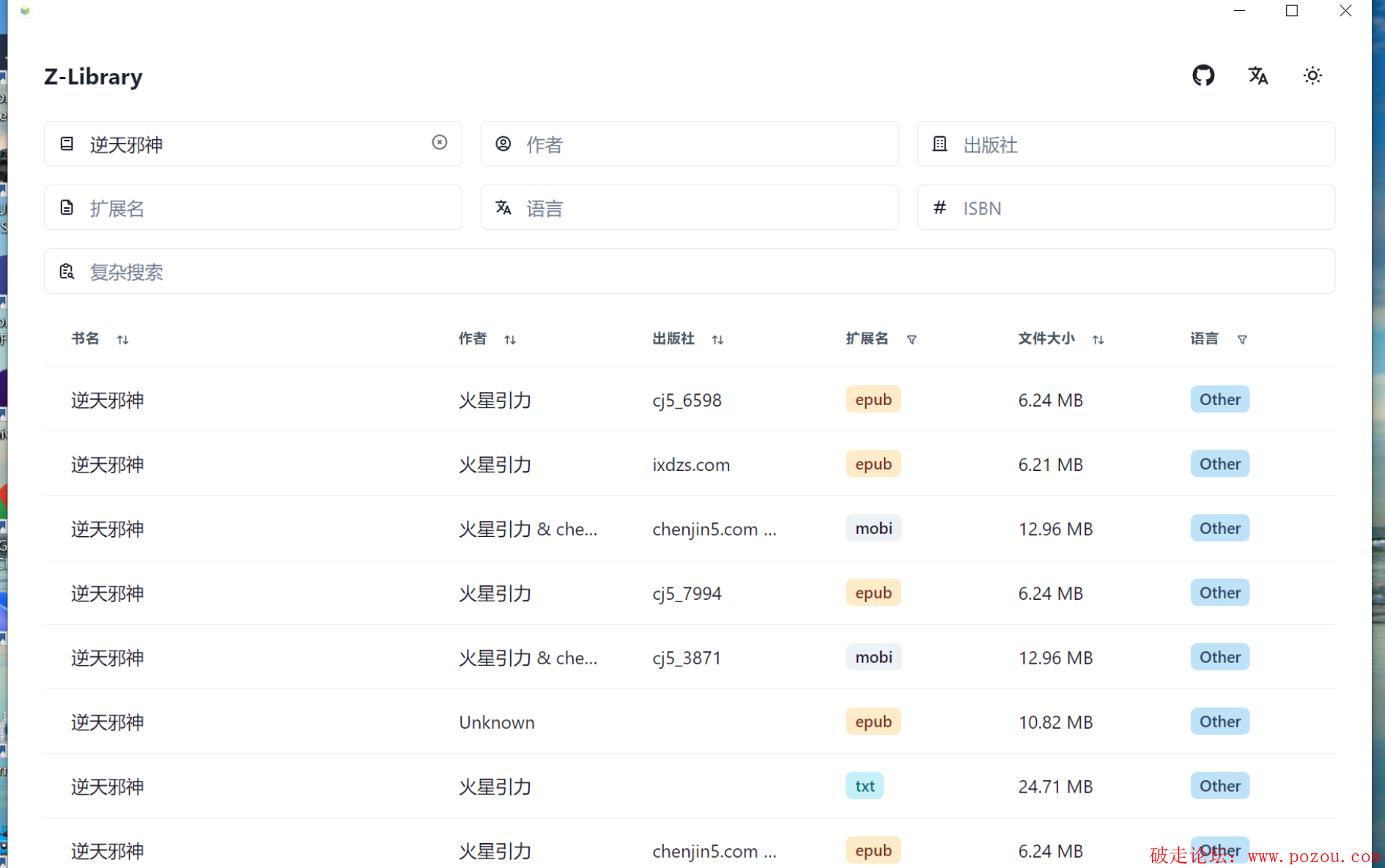
Task: Maximize the Z-Library window
Action: pyautogui.click(x=1292, y=10)
